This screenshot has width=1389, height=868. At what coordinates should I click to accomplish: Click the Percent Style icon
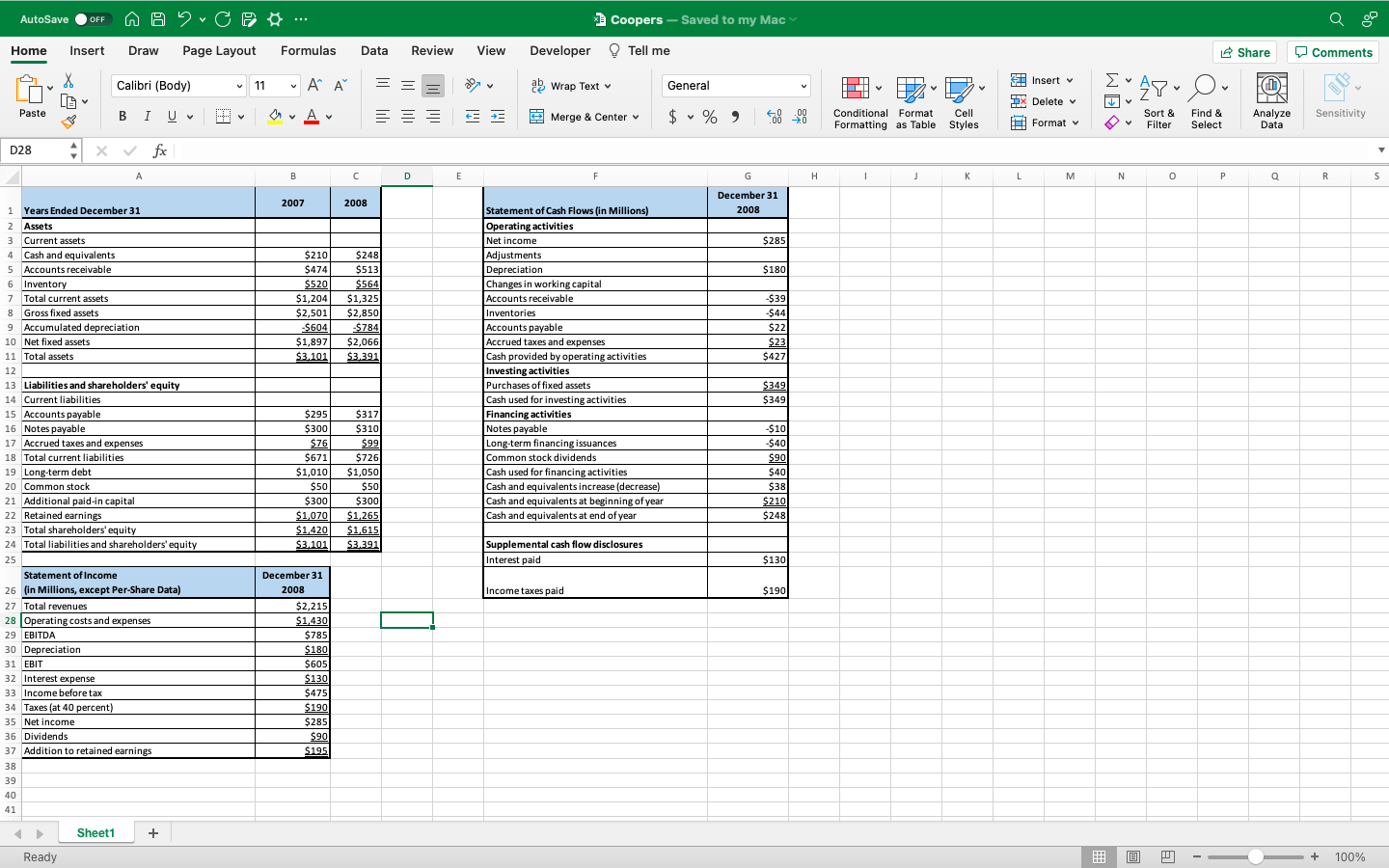pyautogui.click(x=710, y=117)
